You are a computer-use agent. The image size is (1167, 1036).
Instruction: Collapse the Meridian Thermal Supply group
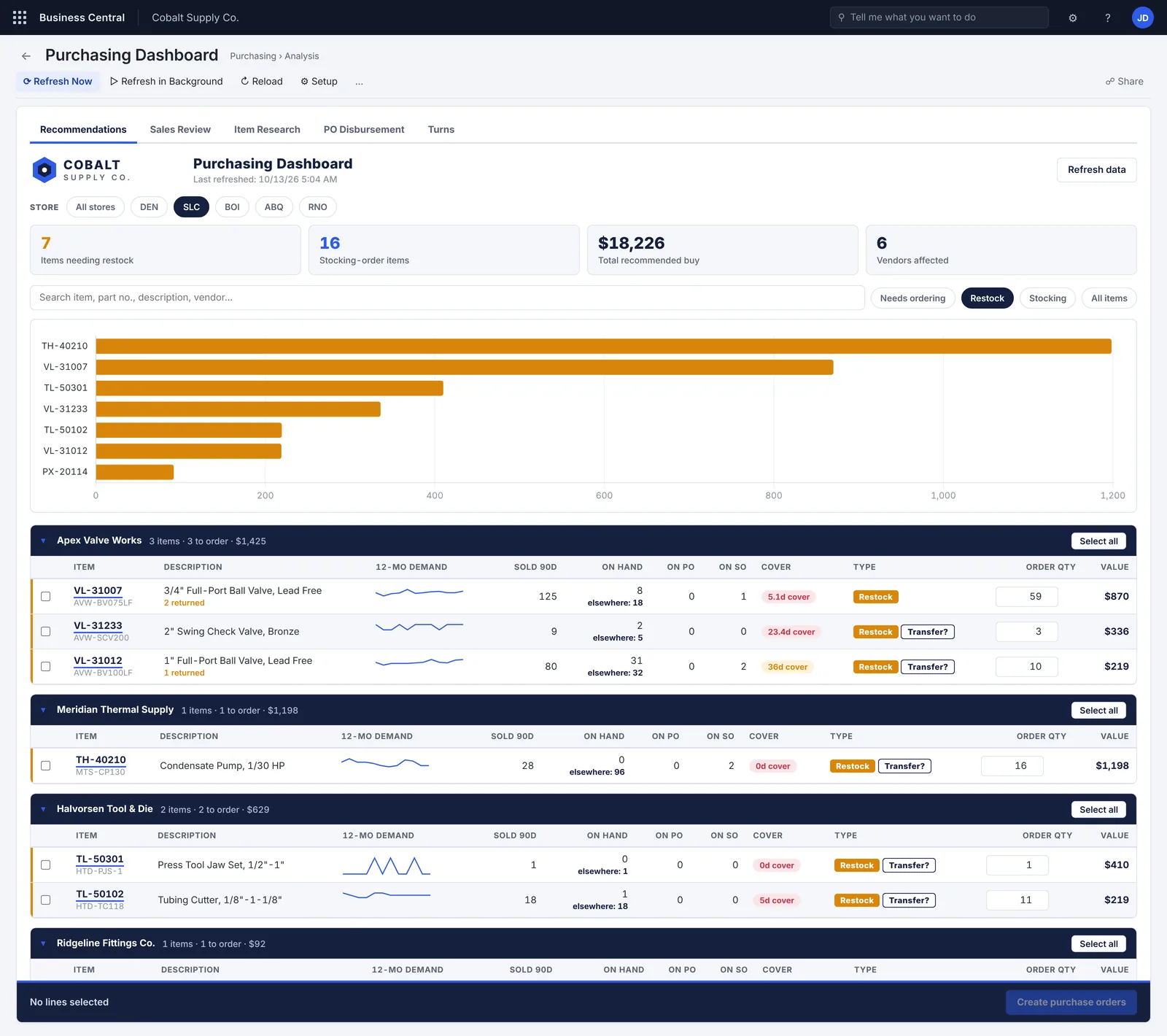(x=43, y=710)
